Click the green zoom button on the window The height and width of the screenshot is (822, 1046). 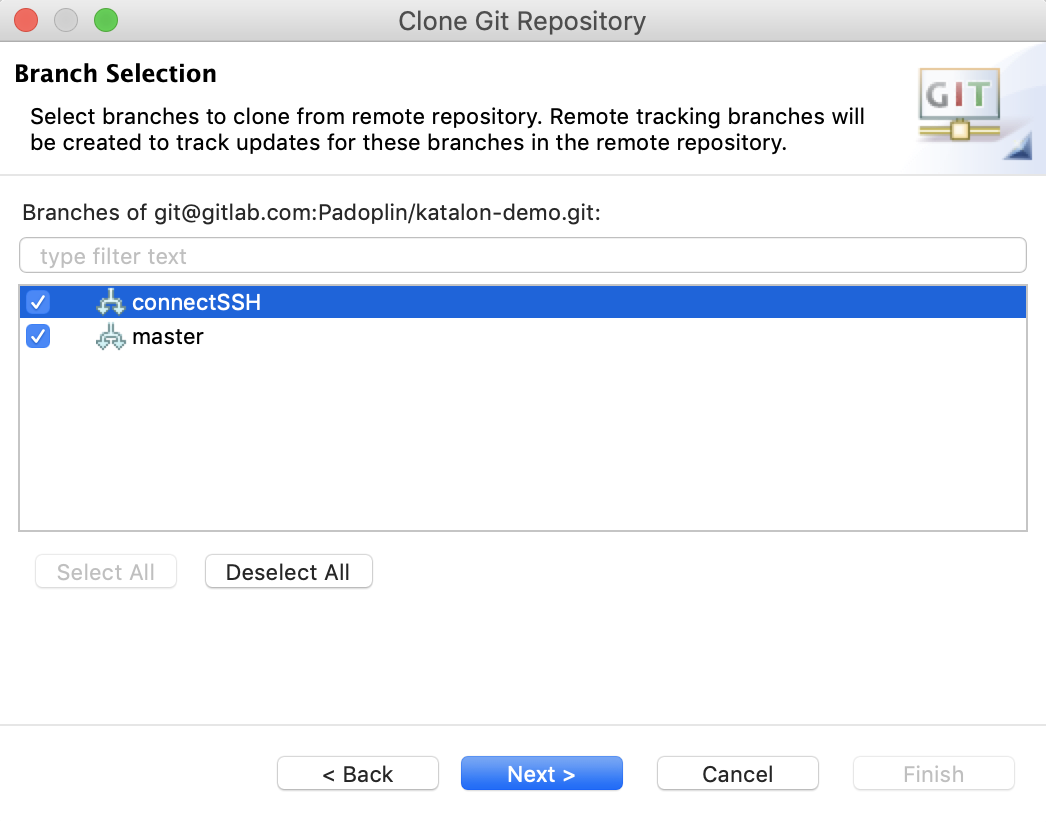click(105, 19)
